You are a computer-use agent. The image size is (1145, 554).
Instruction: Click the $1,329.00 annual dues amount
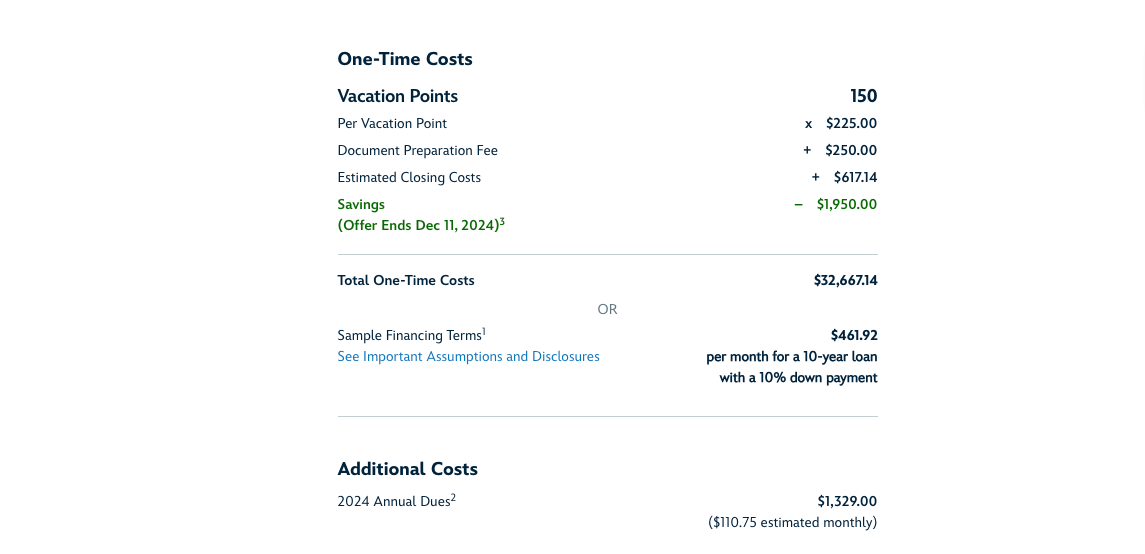tap(847, 501)
